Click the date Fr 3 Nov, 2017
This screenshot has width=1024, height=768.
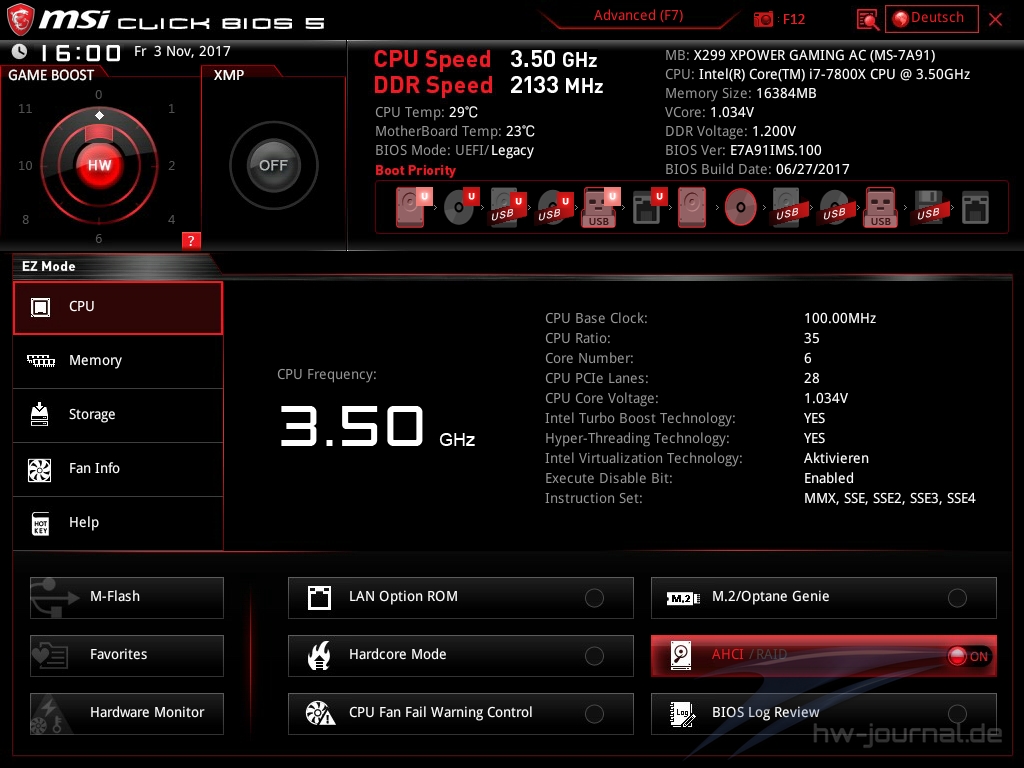pyautogui.click(x=182, y=51)
